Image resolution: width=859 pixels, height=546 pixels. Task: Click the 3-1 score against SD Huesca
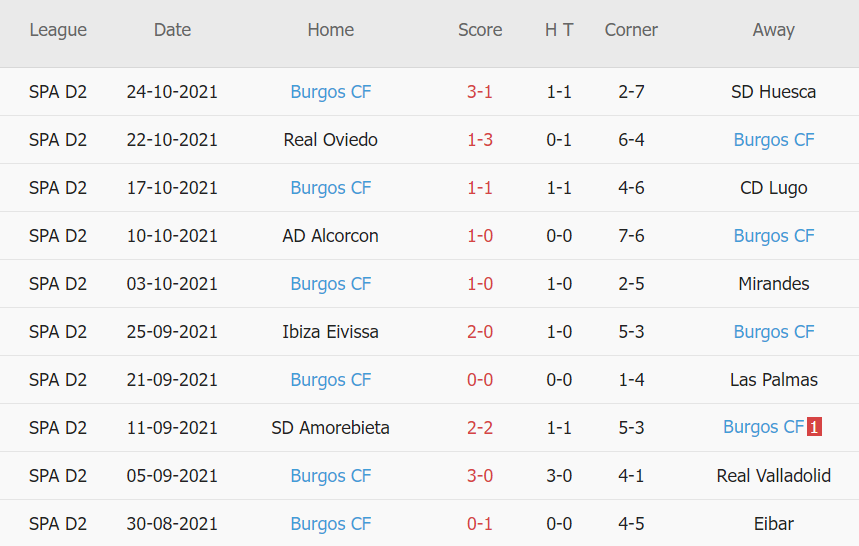tap(480, 92)
